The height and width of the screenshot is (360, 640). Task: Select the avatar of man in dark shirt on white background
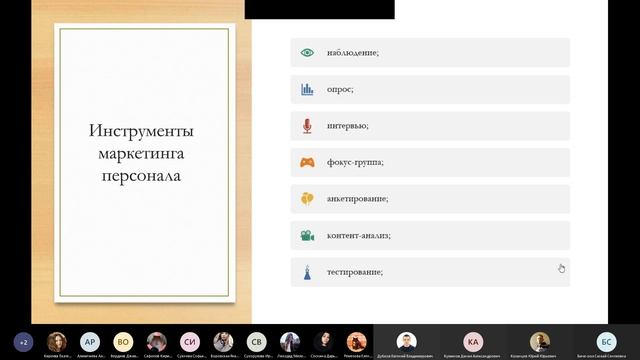point(407,342)
